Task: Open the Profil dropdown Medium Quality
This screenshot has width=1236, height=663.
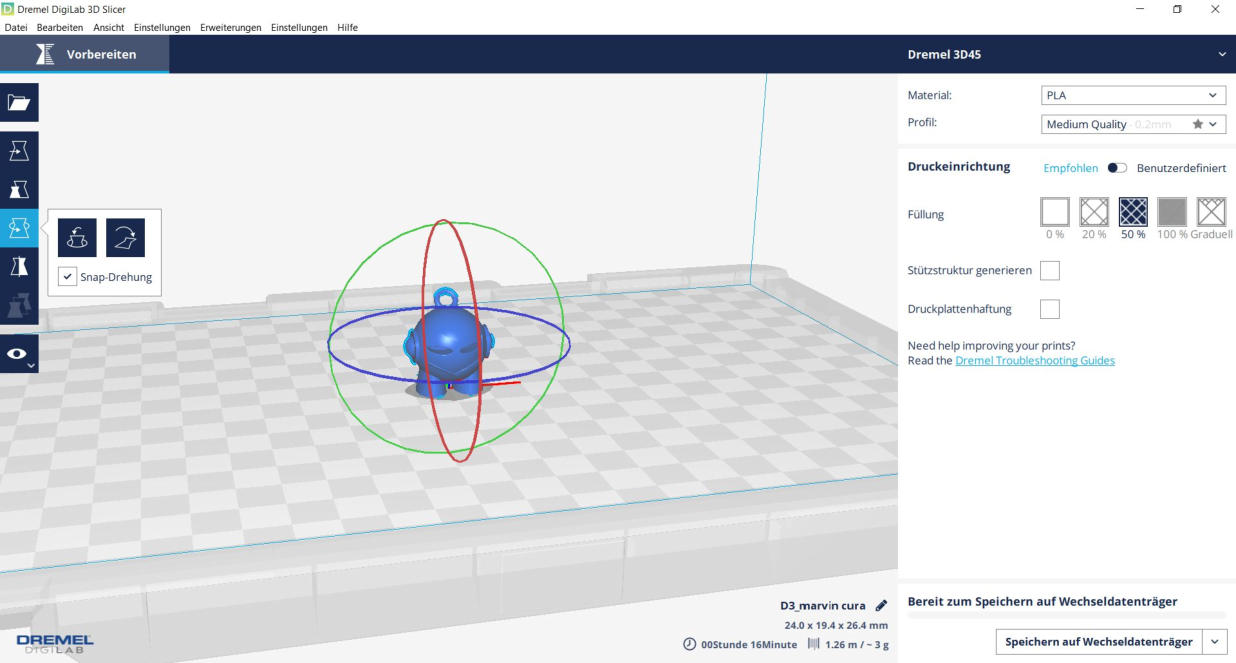Action: (1133, 124)
